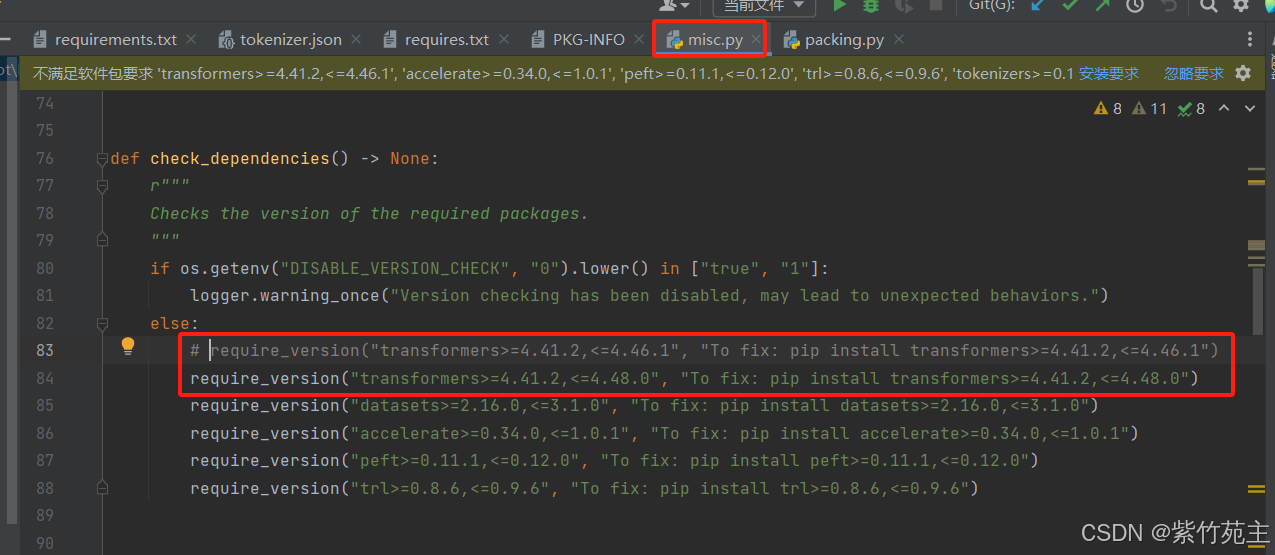
Task: Click the 安装要求 install requirements link
Action: tap(1109, 73)
